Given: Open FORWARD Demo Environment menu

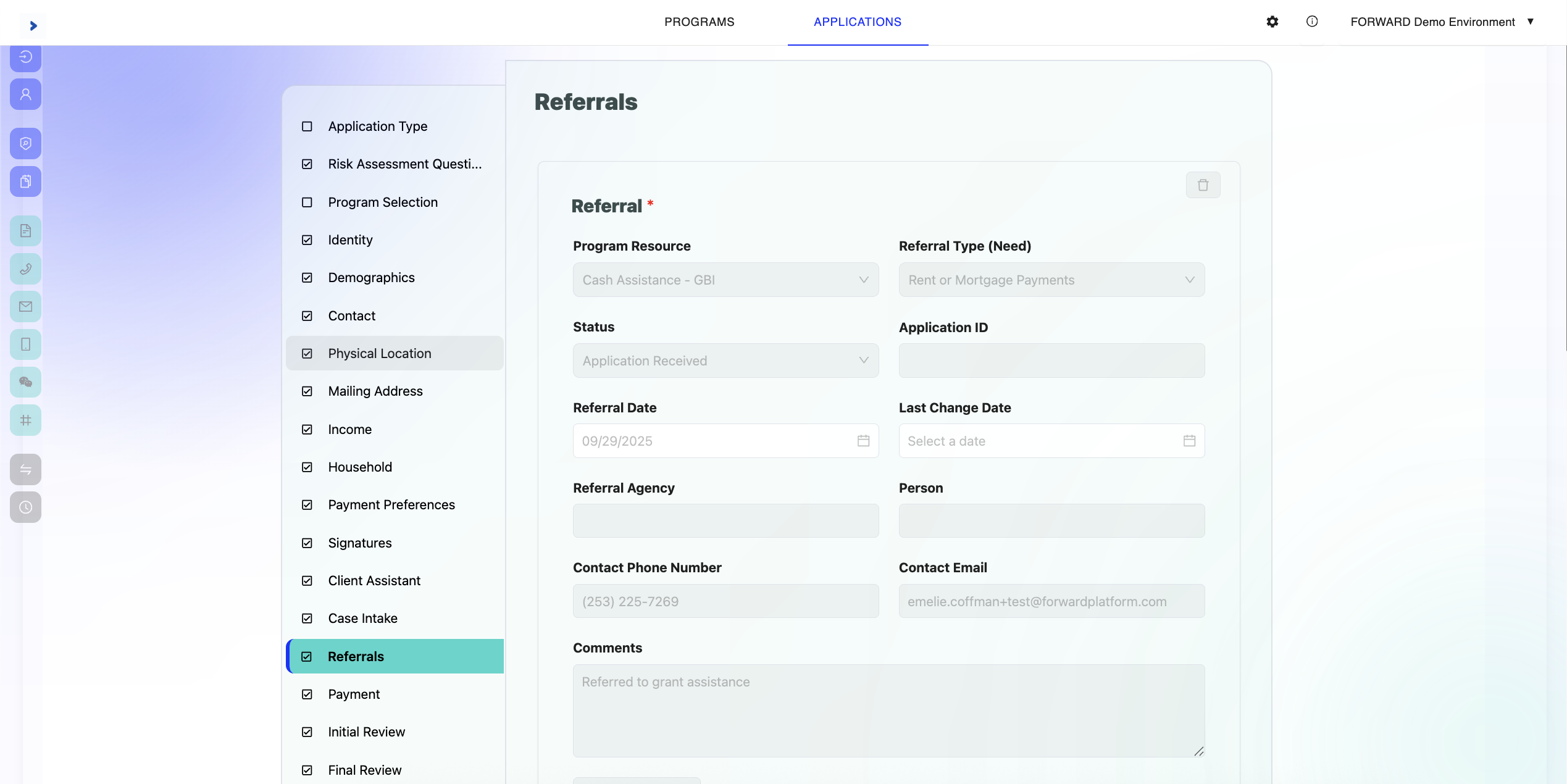Looking at the screenshot, I should tap(1441, 22).
